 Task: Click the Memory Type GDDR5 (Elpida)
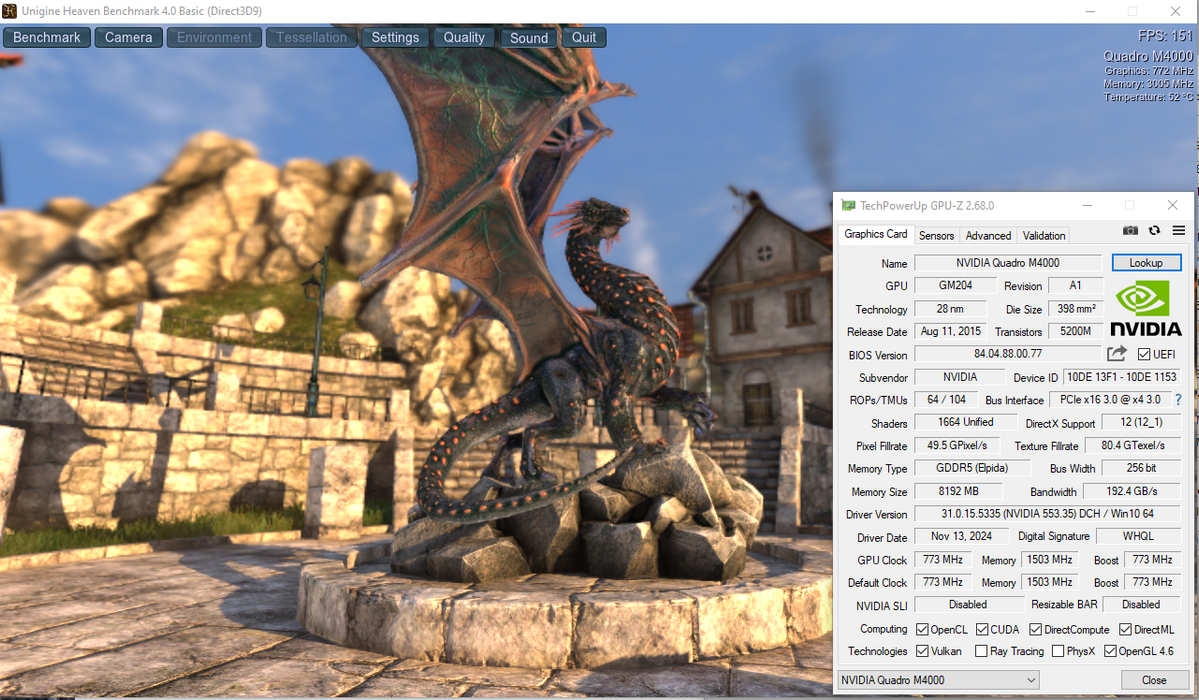[971, 468]
